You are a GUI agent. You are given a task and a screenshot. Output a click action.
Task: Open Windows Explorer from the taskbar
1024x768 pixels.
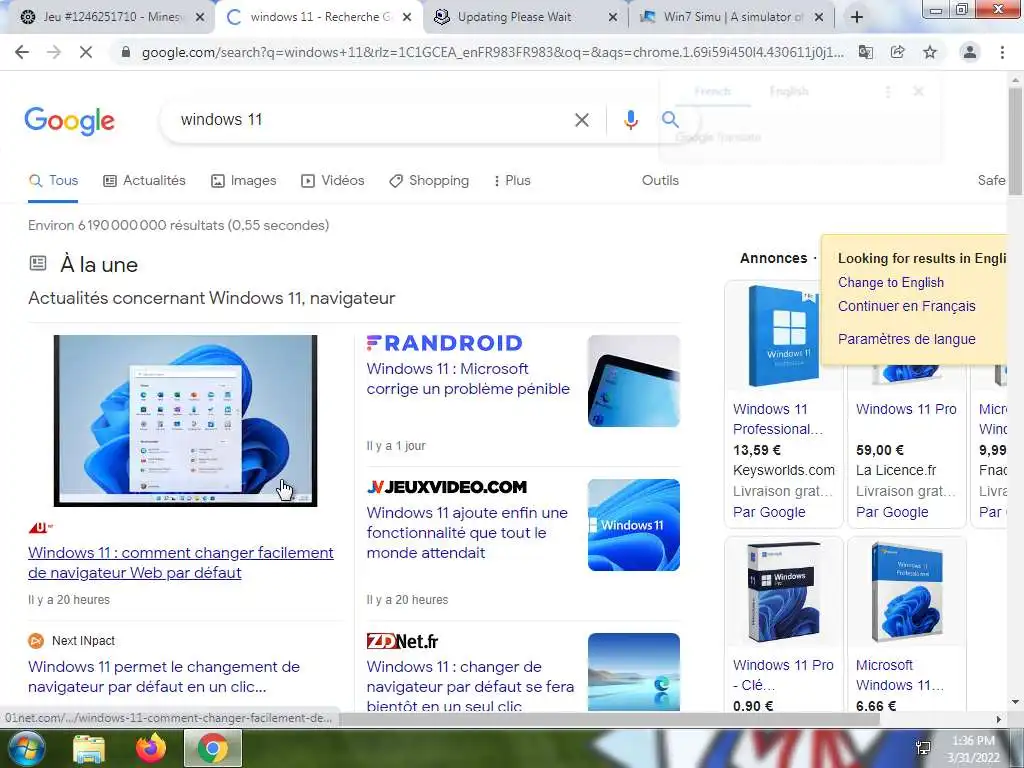[x=89, y=748]
